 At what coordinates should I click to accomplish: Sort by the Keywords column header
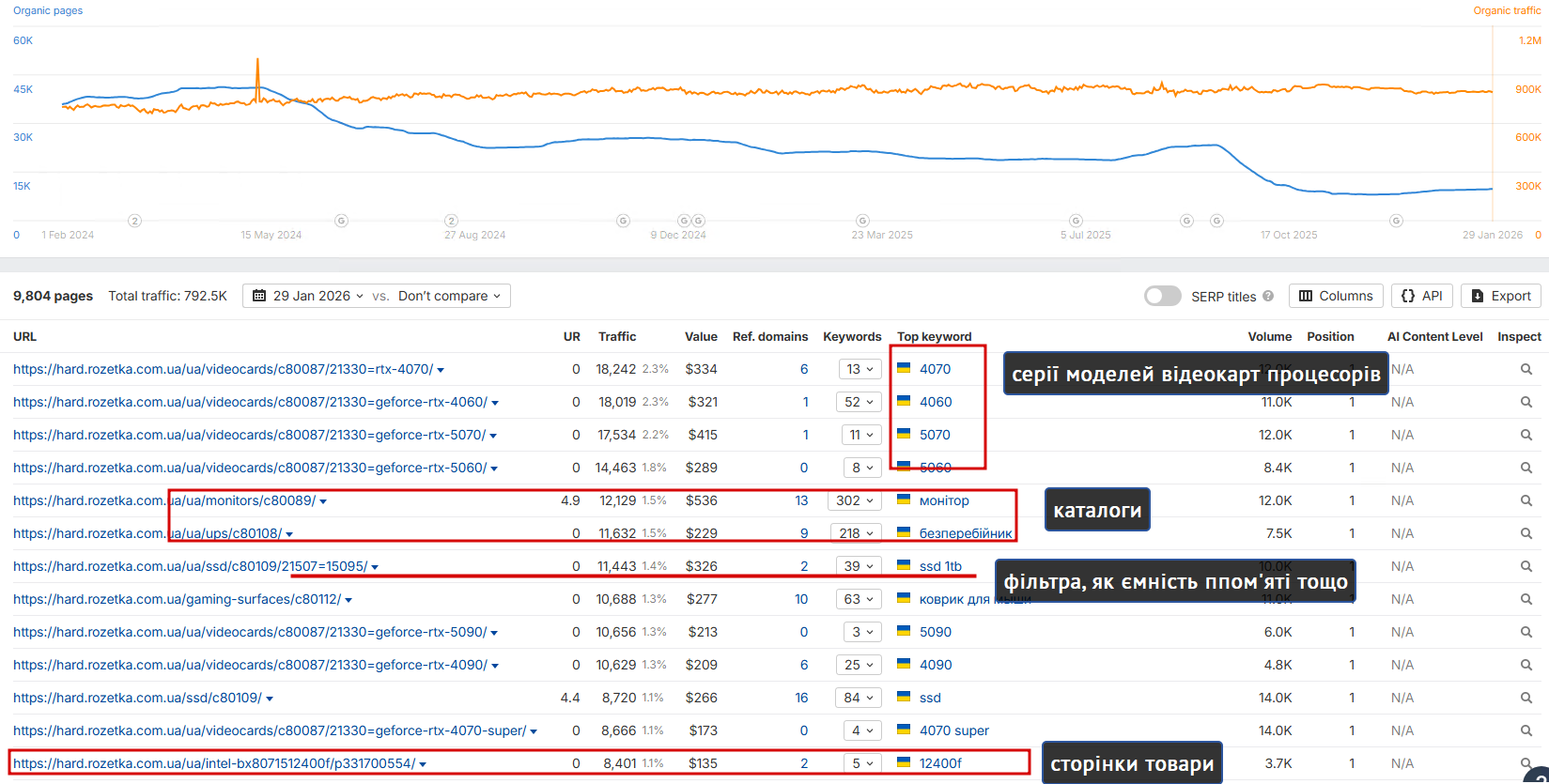pyautogui.click(x=852, y=336)
